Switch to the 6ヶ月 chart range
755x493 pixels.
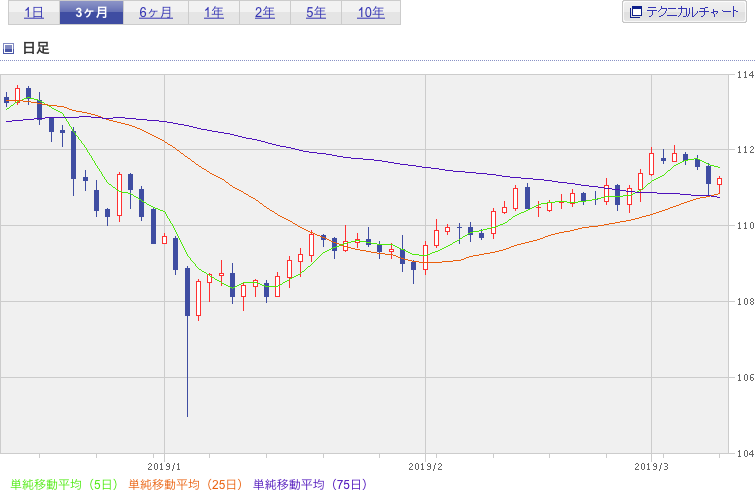click(x=156, y=13)
